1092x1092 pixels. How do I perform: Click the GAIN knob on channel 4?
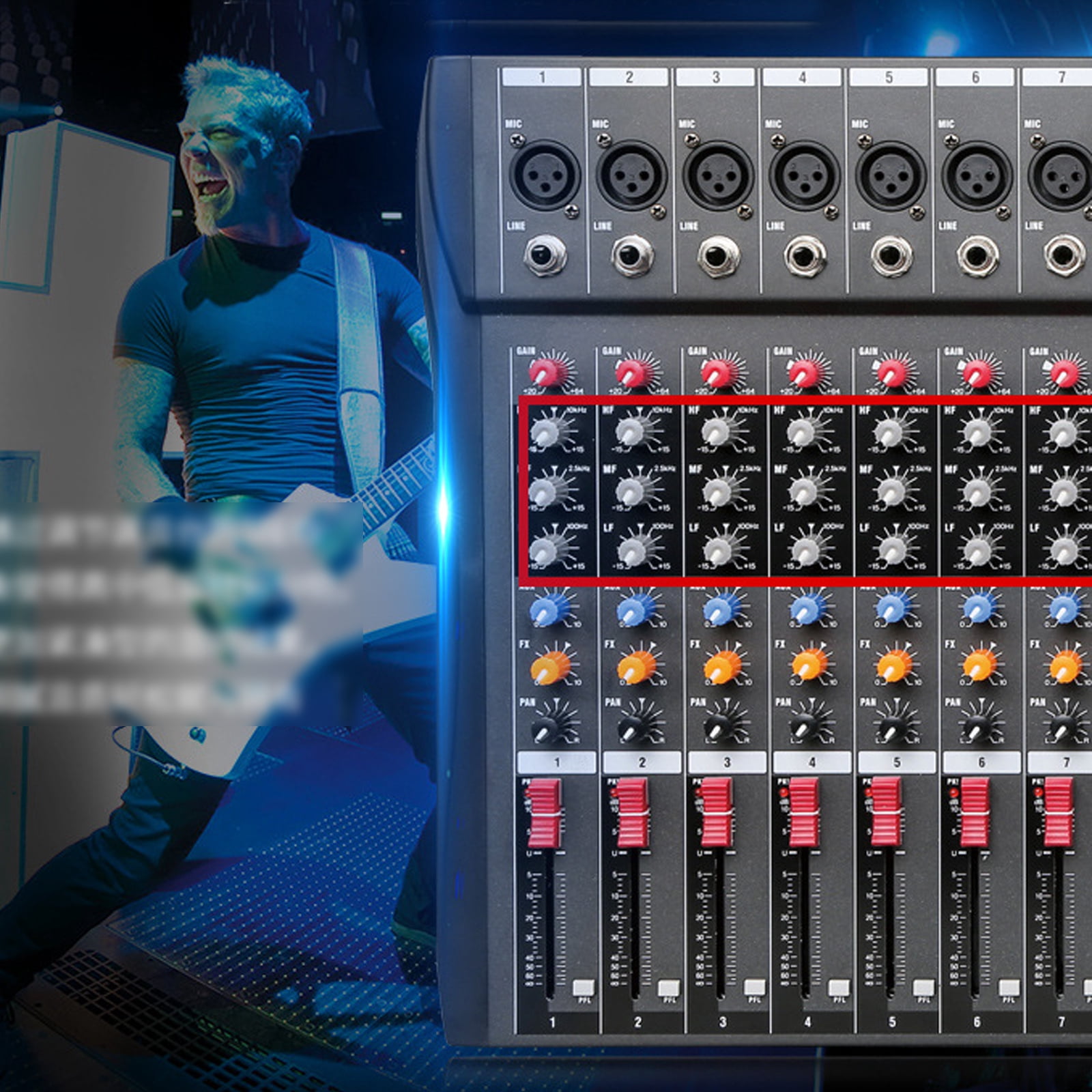[805, 372]
